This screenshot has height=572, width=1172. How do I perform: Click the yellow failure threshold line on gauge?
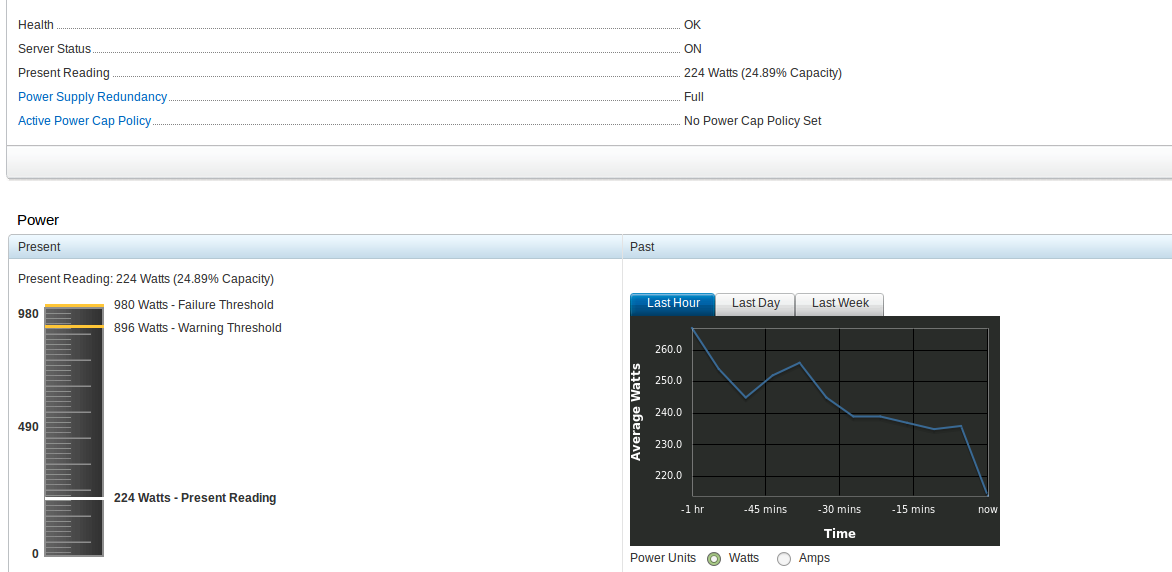coord(74,306)
